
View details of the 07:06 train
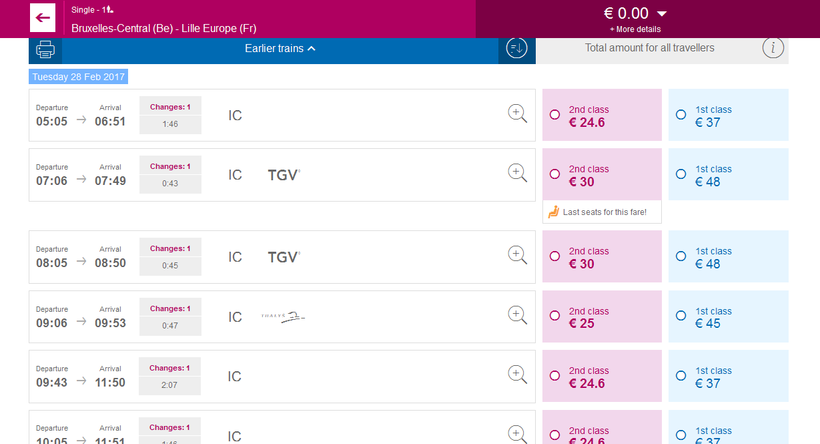[x=517, y=173]
